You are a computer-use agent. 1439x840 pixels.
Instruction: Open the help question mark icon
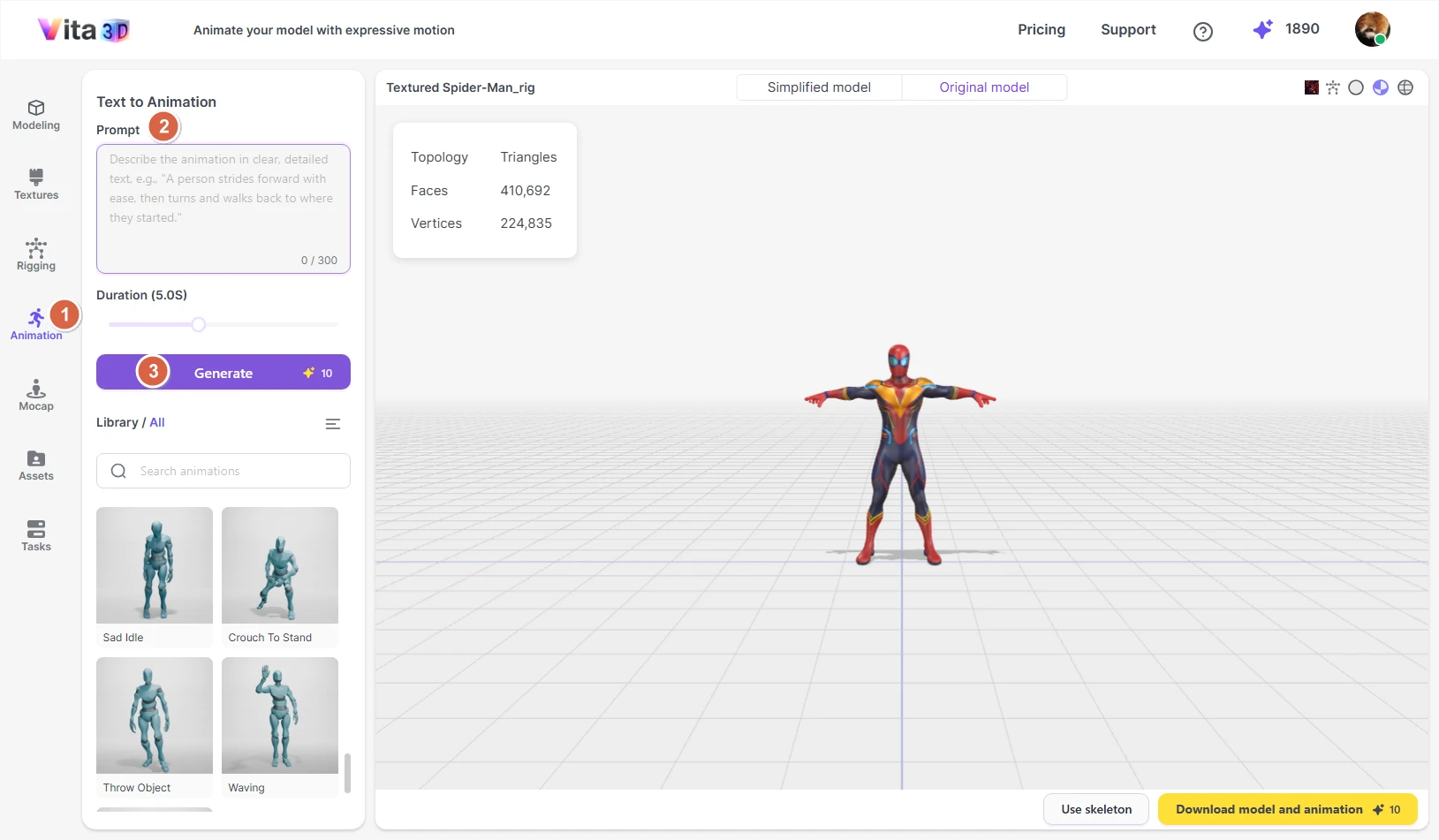pos(1202,31)
